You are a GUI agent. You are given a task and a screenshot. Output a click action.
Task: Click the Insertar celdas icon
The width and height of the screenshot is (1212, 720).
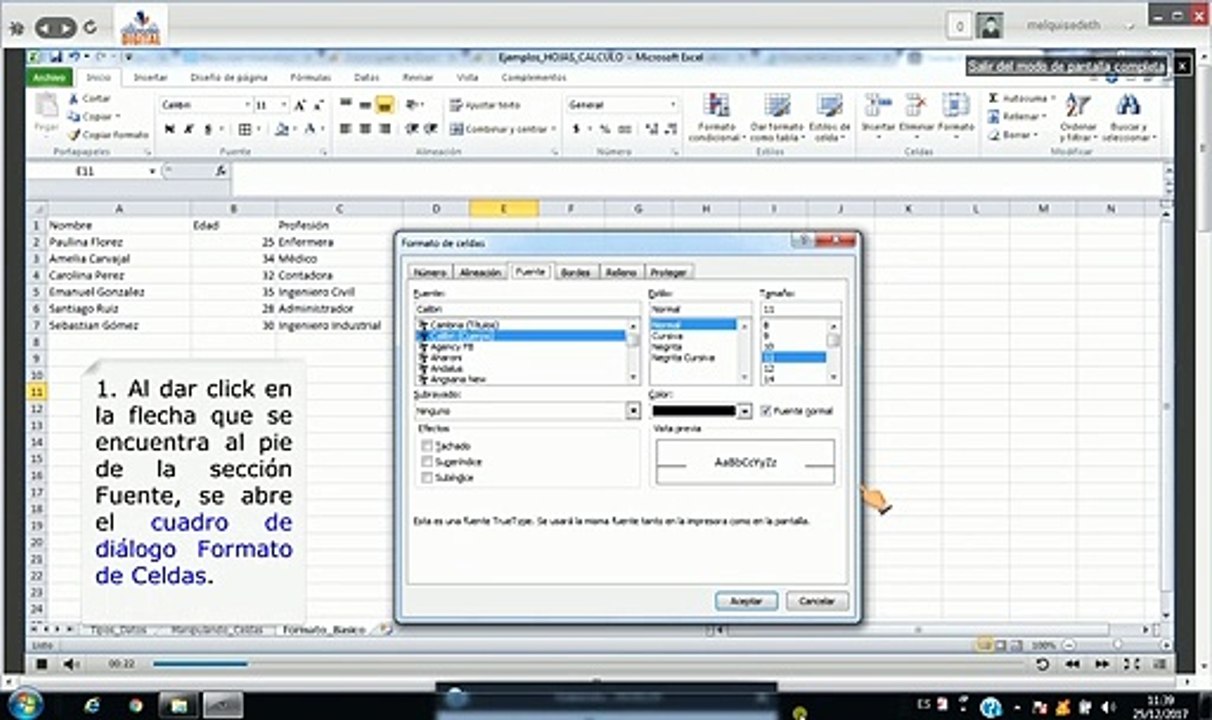coord(877,106)
